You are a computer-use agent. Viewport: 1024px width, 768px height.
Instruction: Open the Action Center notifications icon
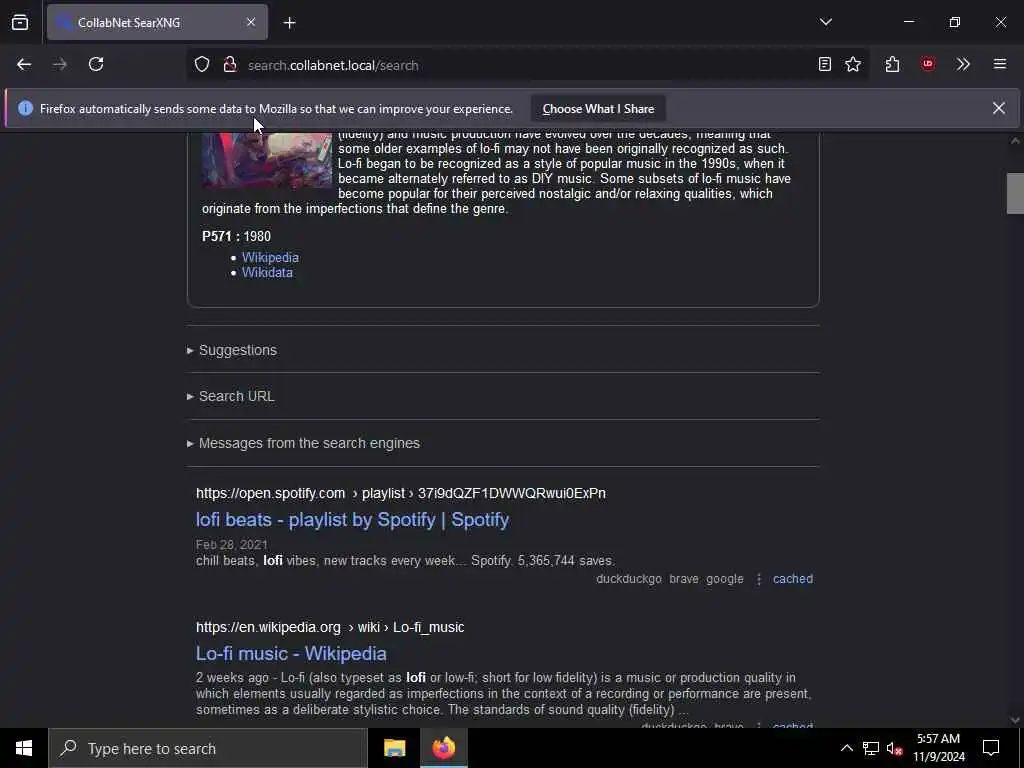click(x=991, y=748)
